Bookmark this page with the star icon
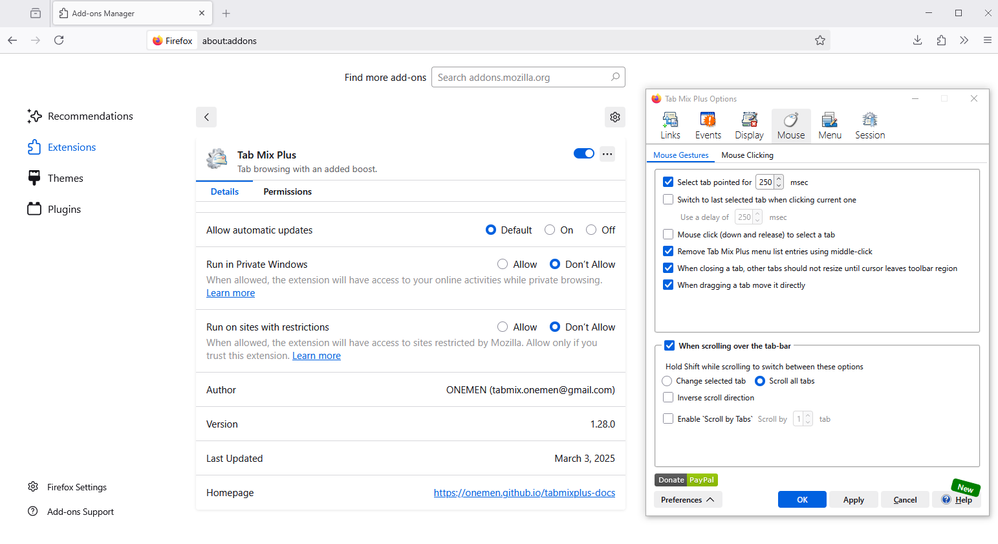 pos(820,41)
